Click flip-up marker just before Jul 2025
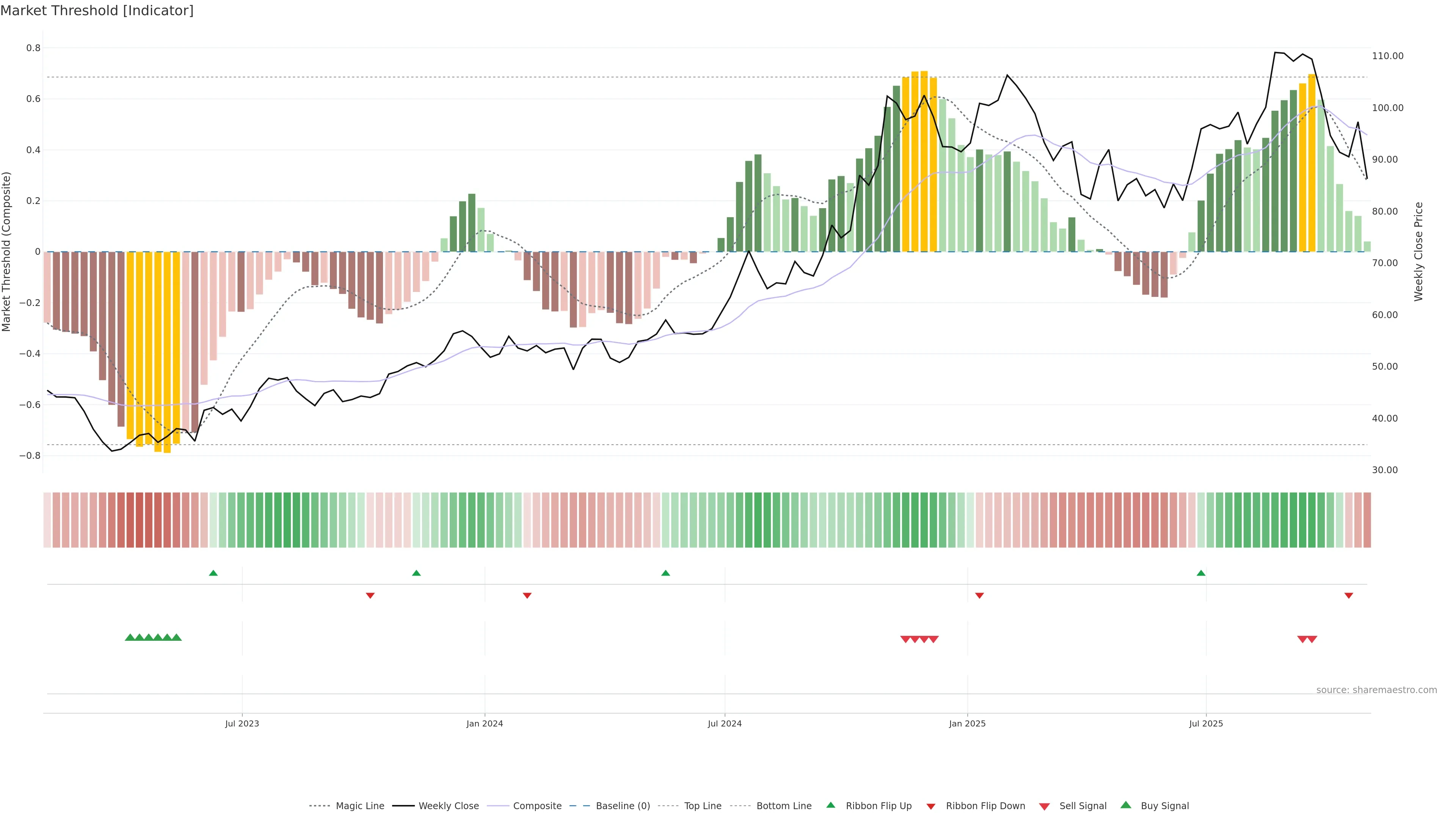This screenshot has width=1456, height=819. (x=1201, y=573)
